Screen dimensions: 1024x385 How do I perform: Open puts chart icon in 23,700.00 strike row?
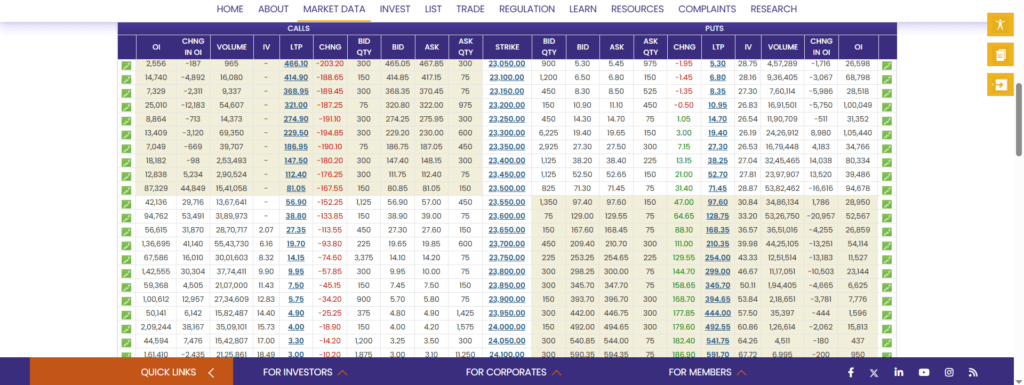[x=887, y=244]
